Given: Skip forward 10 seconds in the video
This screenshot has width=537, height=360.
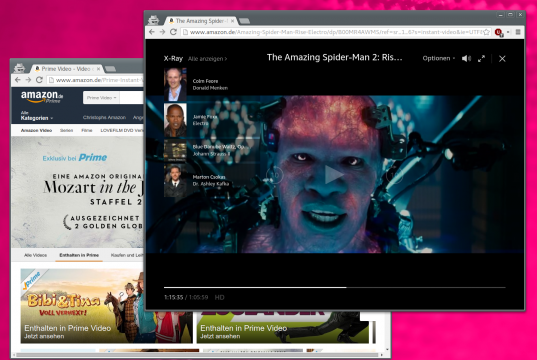Looking at the screenshot, I should 394,175.
